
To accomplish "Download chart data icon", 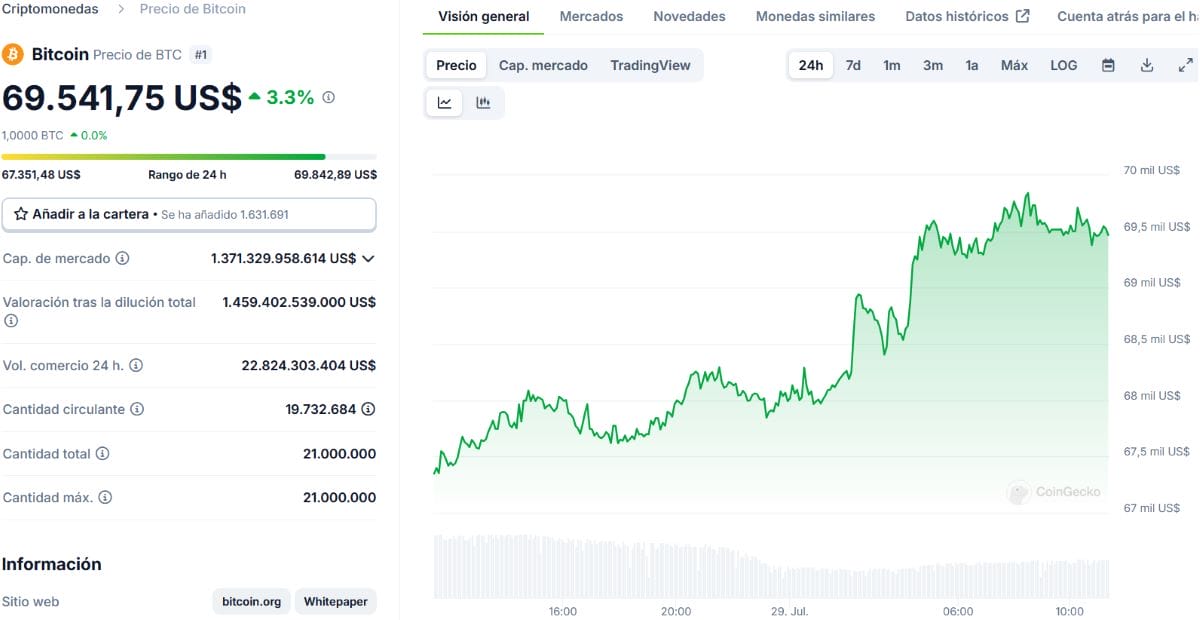I will tap(1147, 65).
